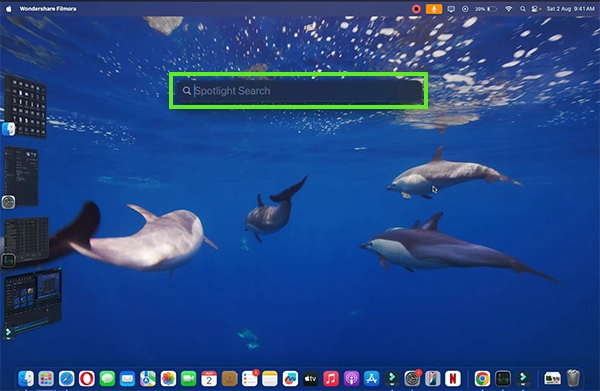The width and height of the screenshot is (600, 391).
Task: Open the Apple TV app in the Dock
Action: [310, 379]
